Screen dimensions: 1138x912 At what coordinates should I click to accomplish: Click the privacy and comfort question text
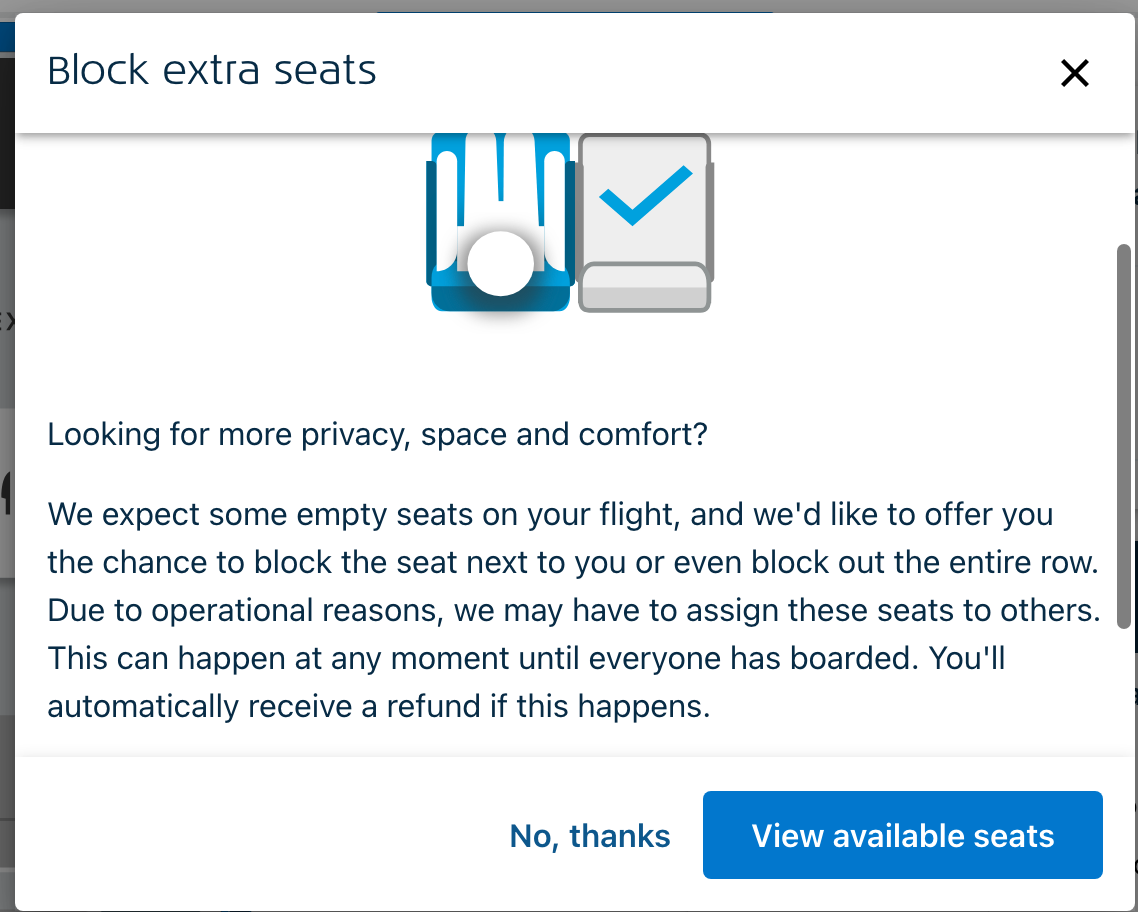[377, 434]
